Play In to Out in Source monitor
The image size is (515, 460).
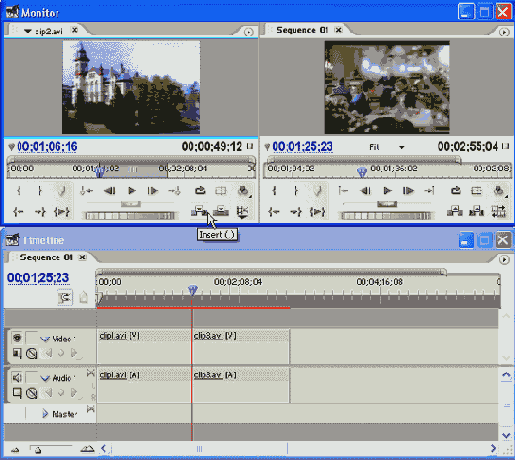62,212
